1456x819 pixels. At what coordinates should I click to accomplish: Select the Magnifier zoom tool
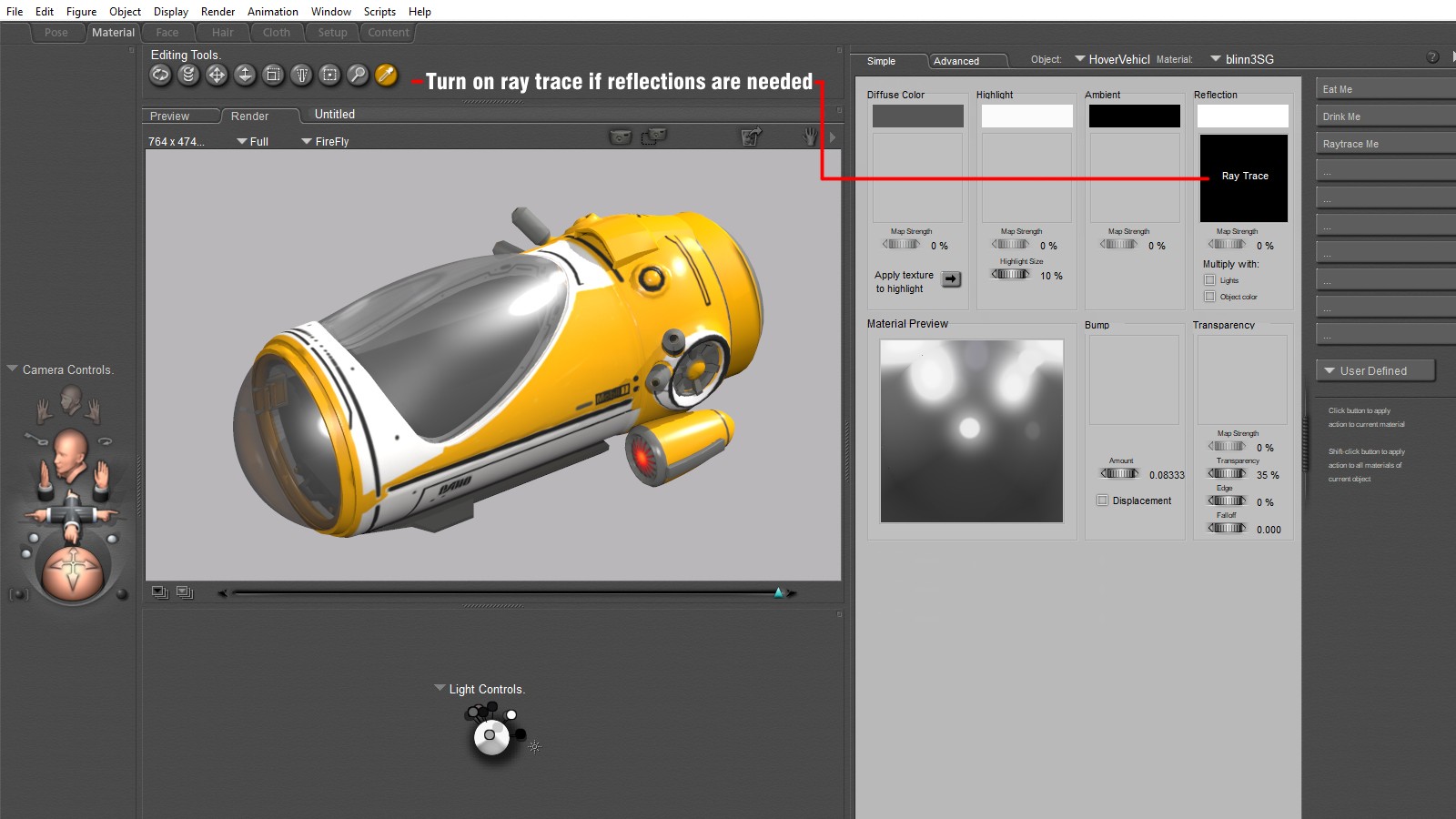[x=358, y=76]
